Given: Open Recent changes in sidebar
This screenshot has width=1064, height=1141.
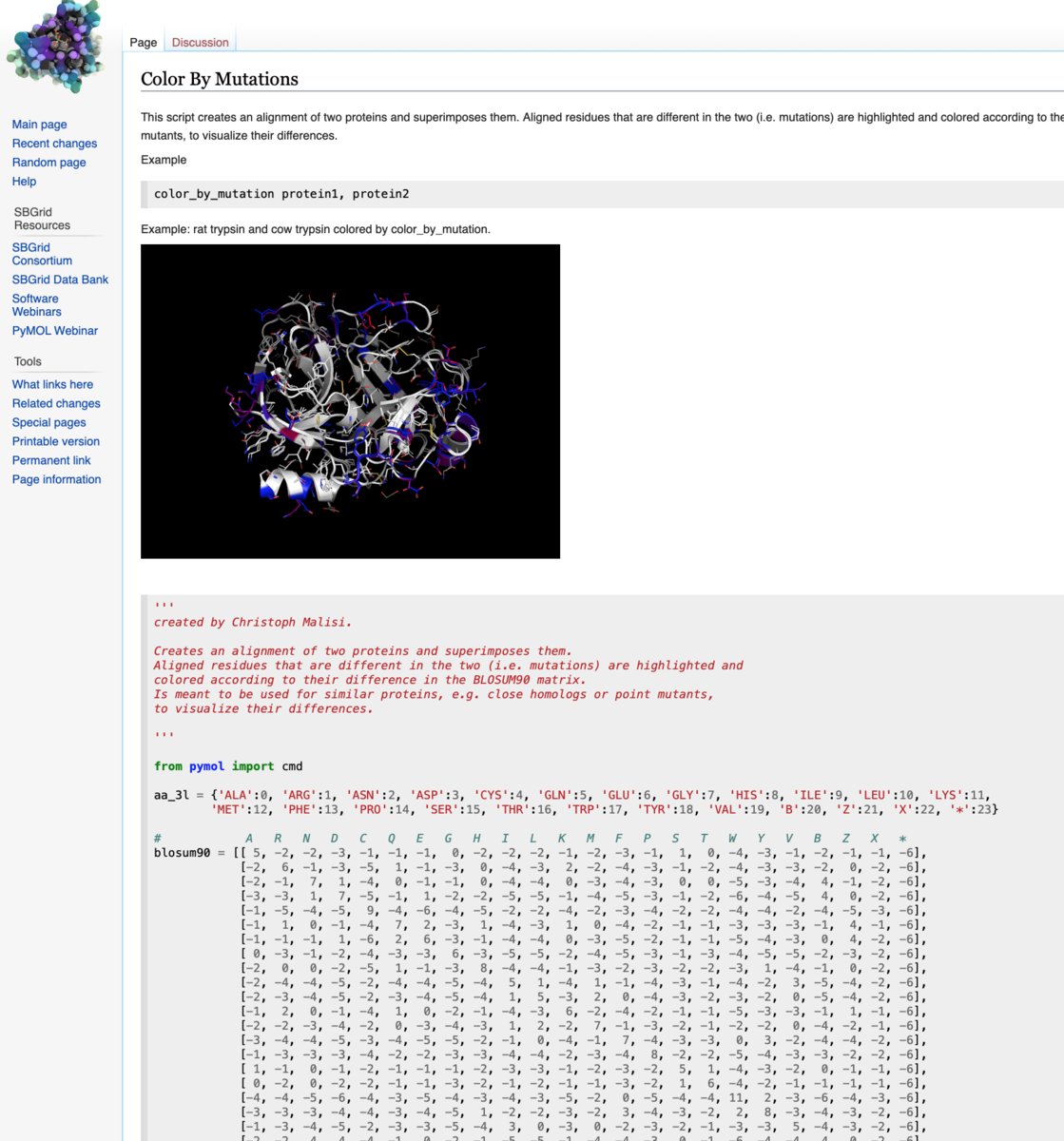Looking at the screenshot, I should pyautogui.click(x=54, y=144).
